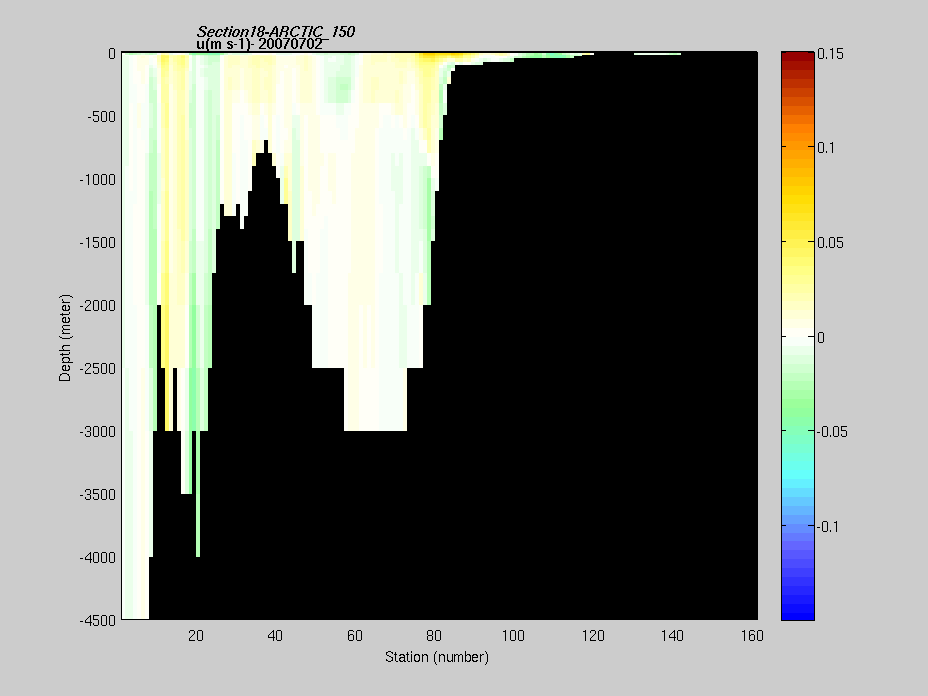Screen dimensions: 928x696
Task: Click the station tick label '80'
Action: pos(434,636)
